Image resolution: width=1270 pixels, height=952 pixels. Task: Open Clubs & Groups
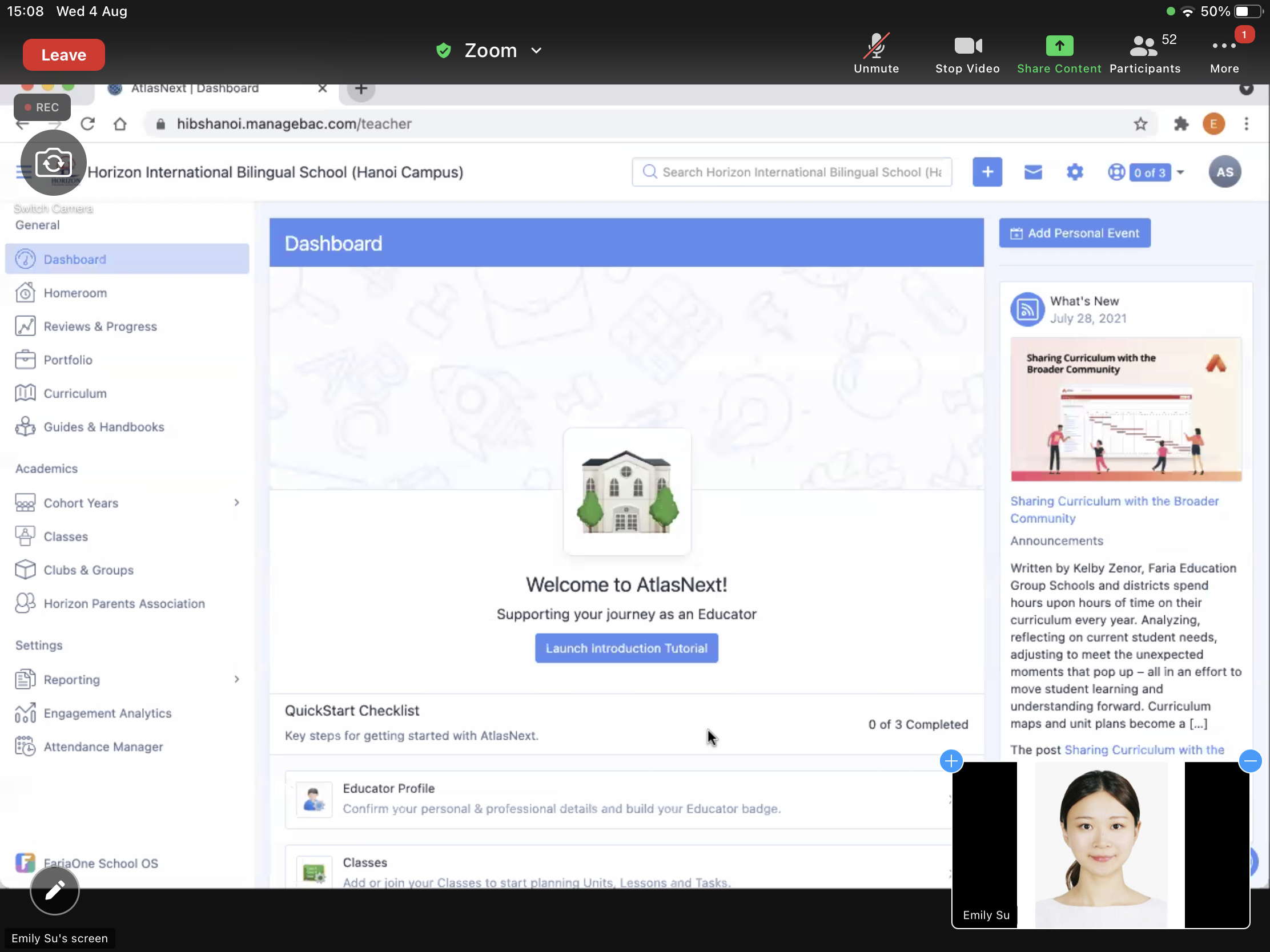[127, 570]
